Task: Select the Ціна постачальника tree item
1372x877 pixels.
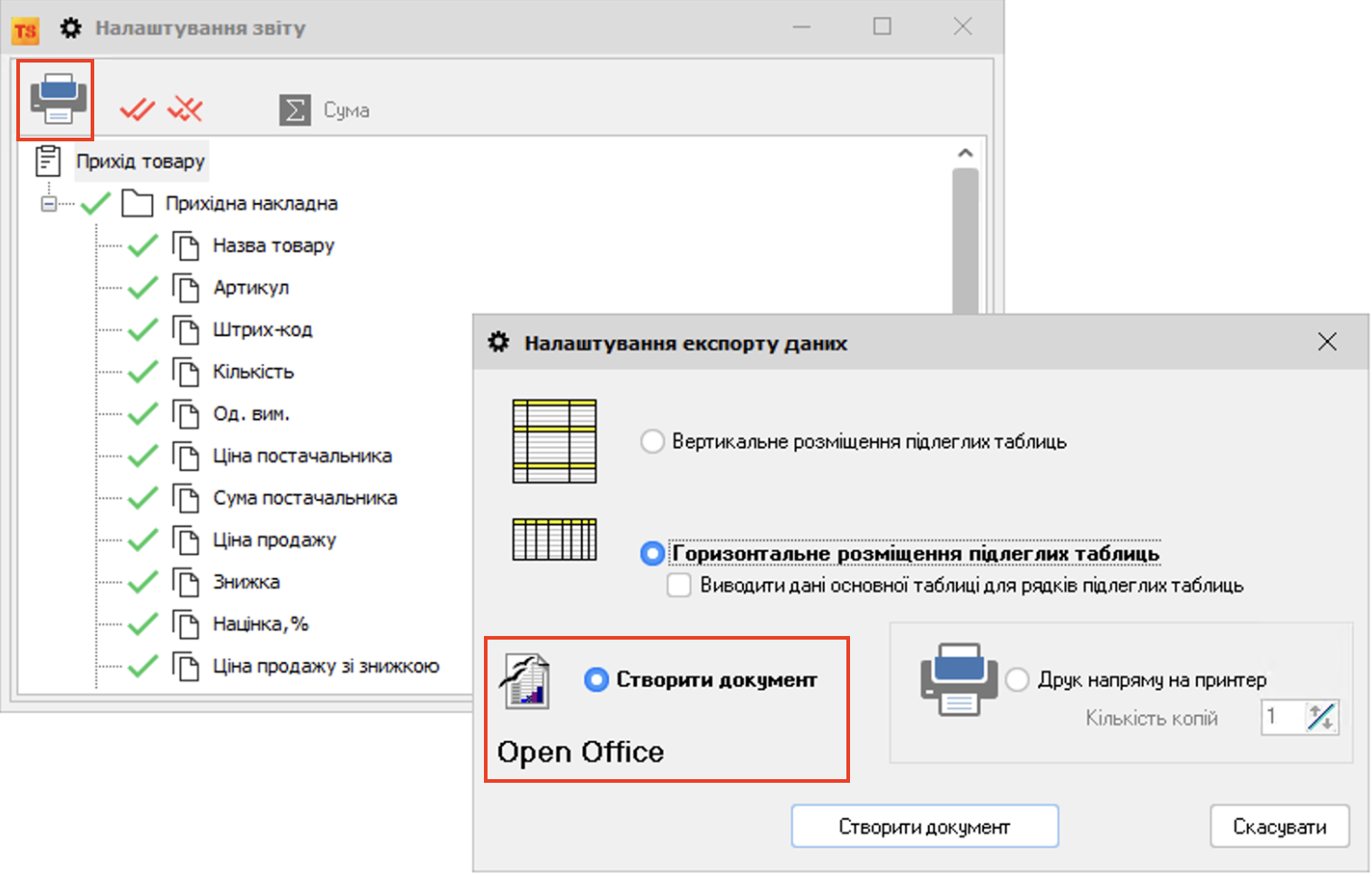Action: coord(302,456)
